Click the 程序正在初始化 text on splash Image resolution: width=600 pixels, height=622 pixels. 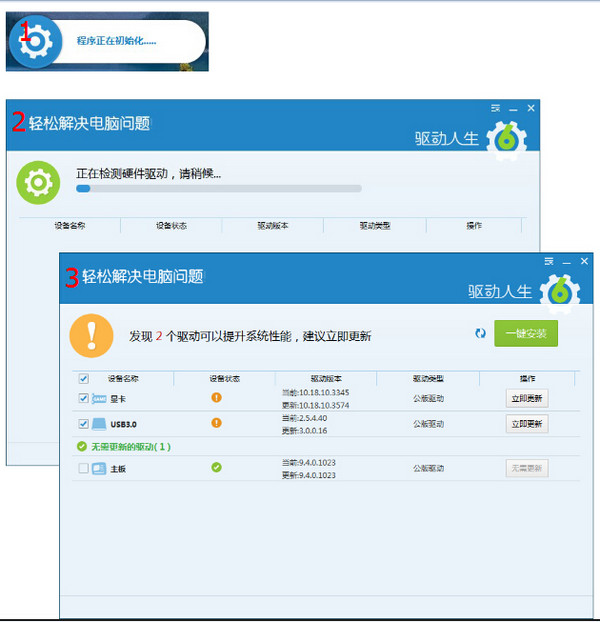[x=116, y=40]
